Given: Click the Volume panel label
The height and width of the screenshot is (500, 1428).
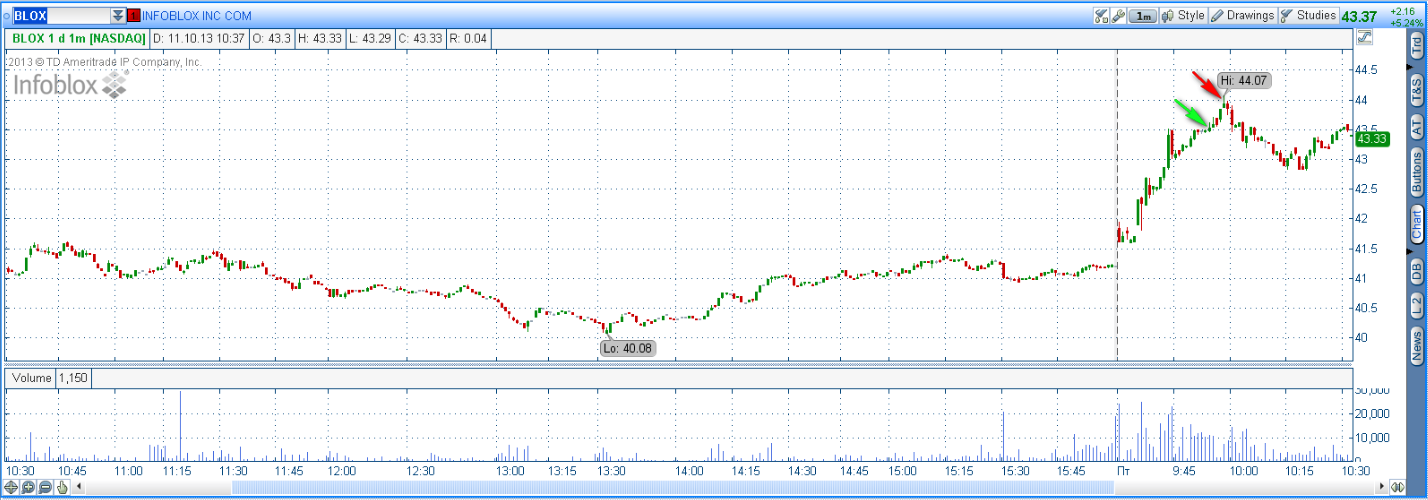Looking at the screenshot, I should 30,379.
